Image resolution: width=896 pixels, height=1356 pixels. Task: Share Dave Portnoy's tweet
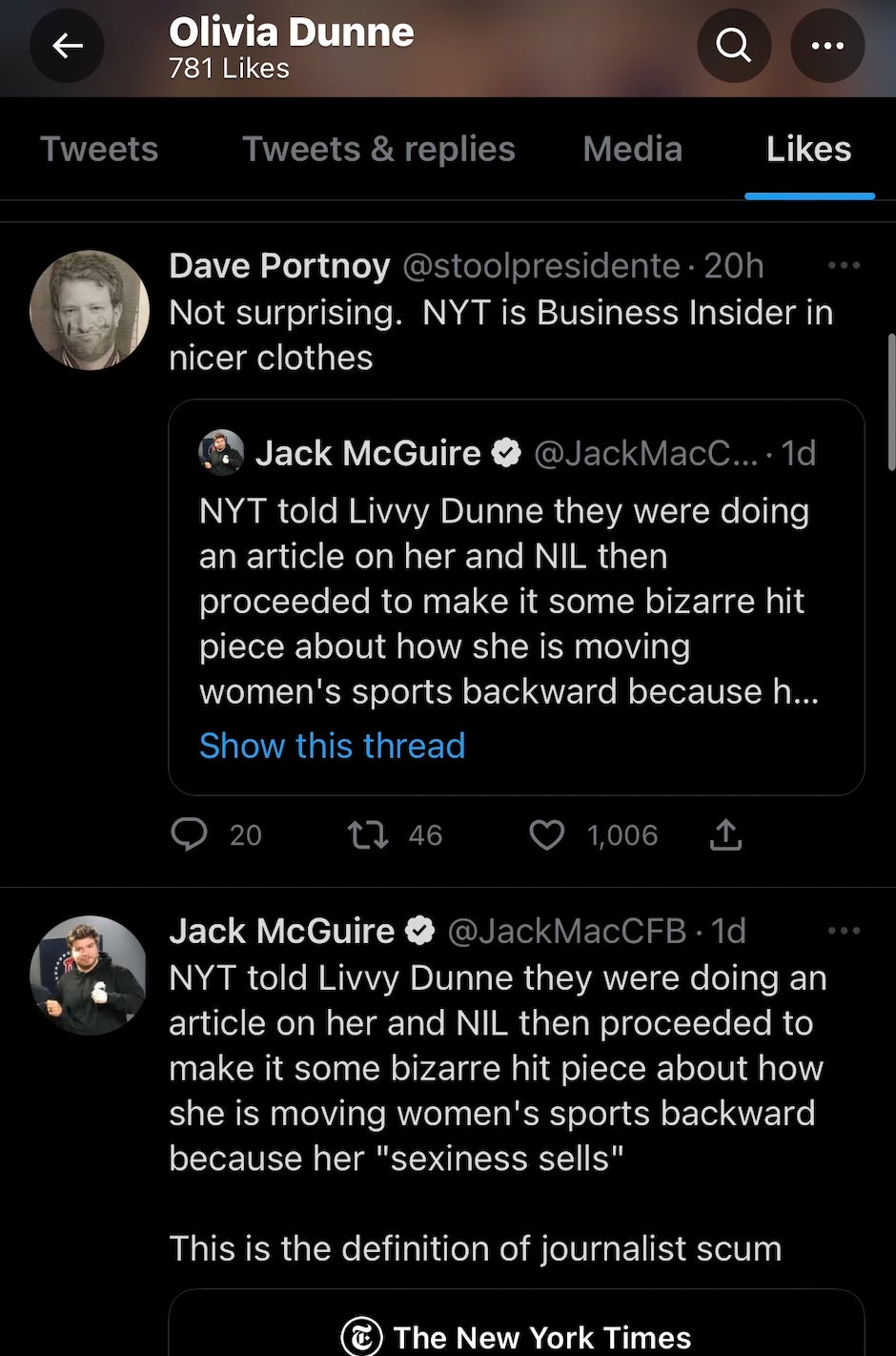(x=725, y=835)
